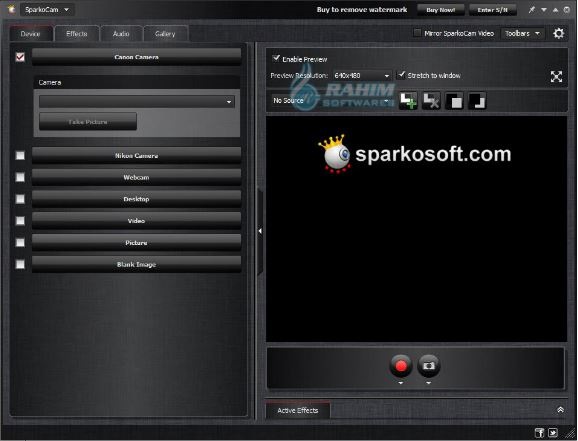The image size is (578, 441).
Task: Click the bring source forward icon
Action: 455,101
